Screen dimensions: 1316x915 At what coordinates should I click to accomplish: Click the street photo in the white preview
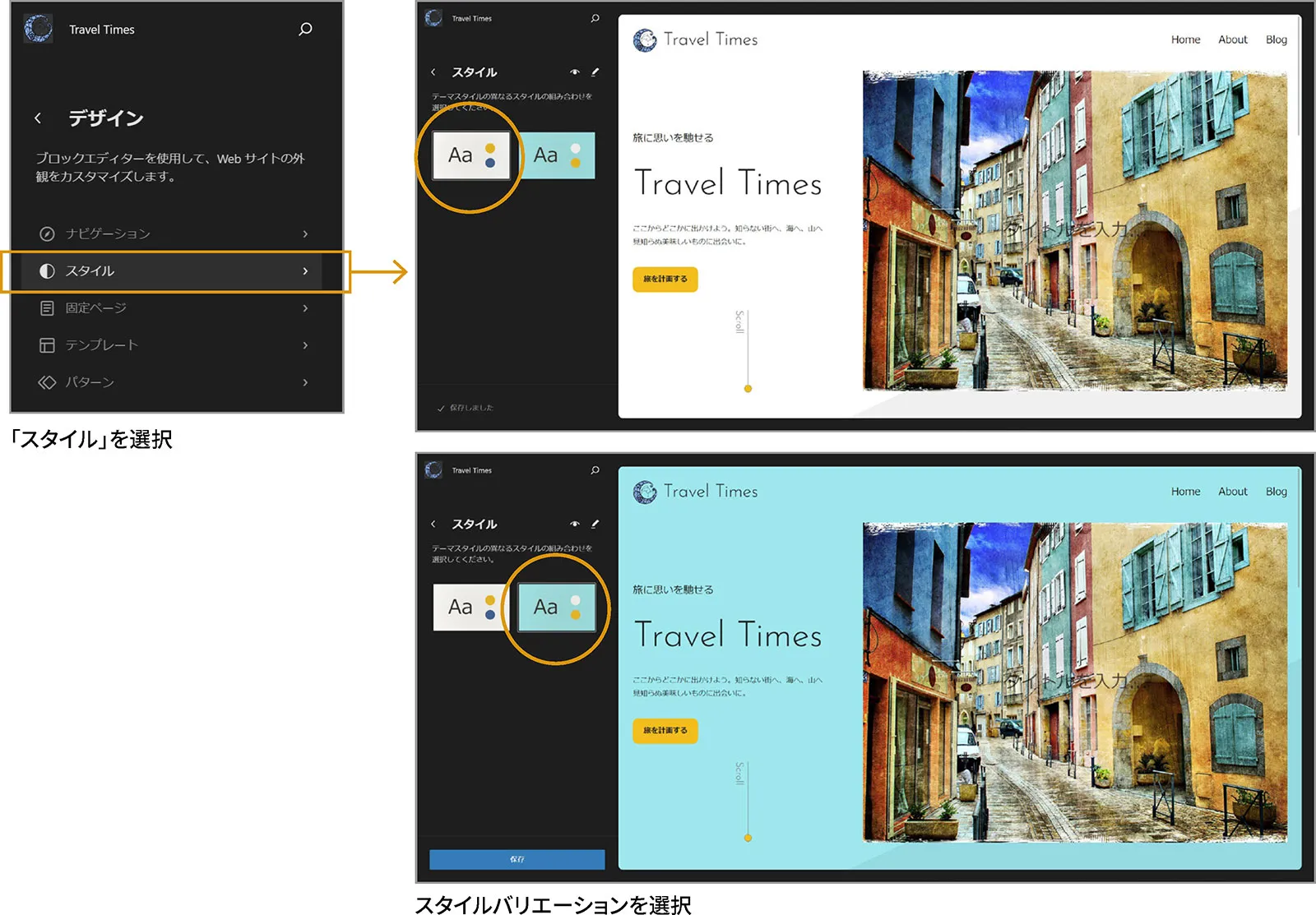[x=1074, y=230]
